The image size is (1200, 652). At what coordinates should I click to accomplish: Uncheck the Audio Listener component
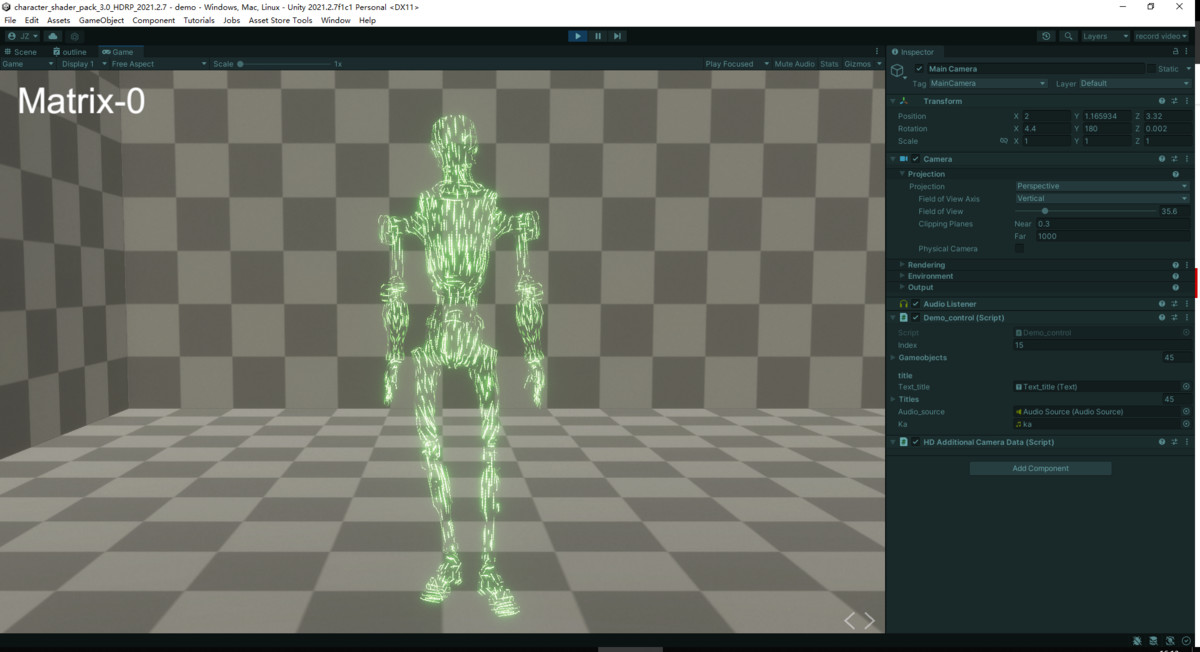coord(913,303)
